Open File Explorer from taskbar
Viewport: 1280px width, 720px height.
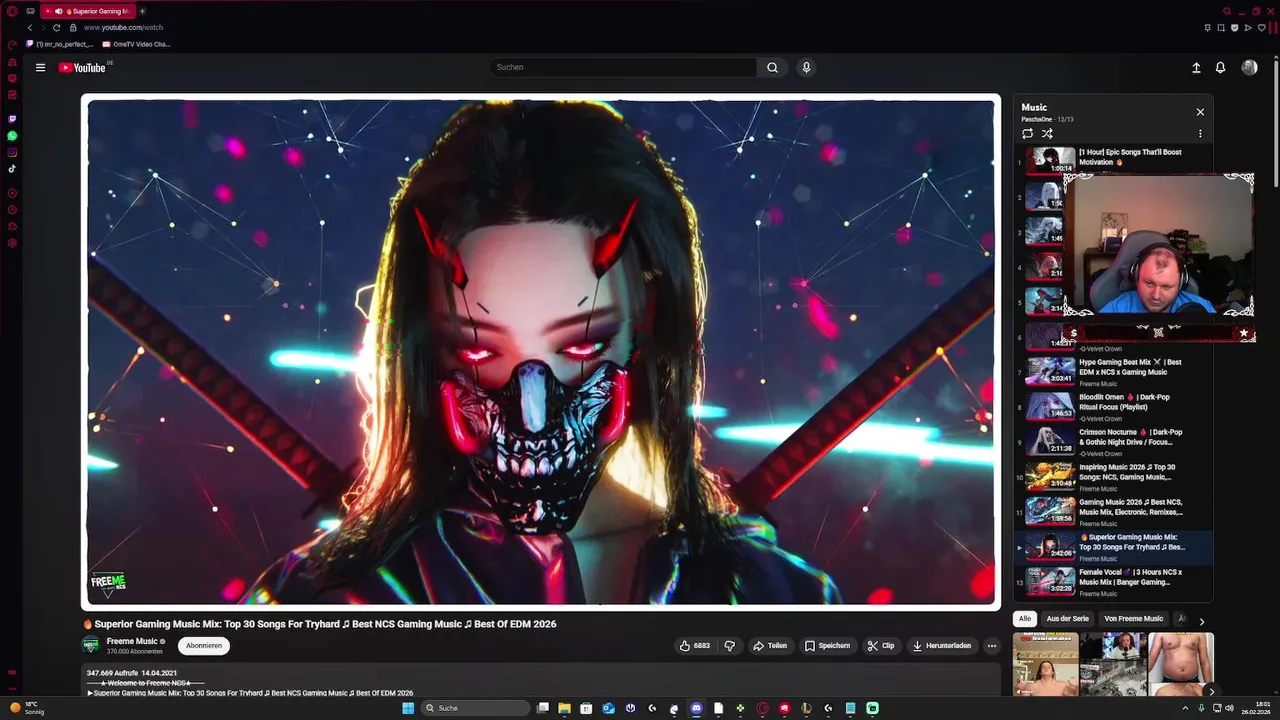[564, 708]
